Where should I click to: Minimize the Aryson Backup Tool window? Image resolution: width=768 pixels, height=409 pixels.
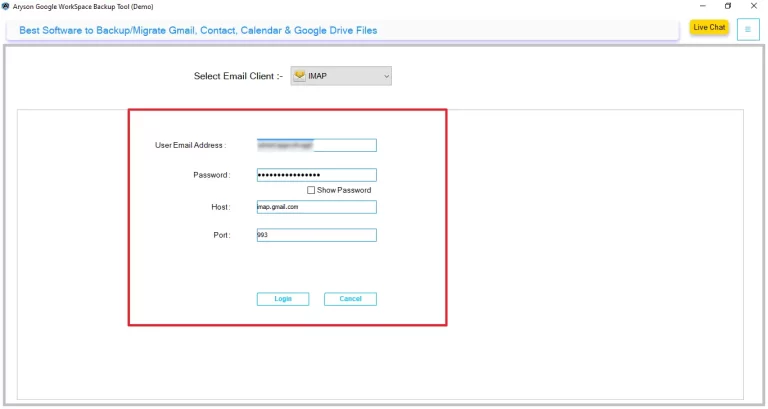coord(702,6)
